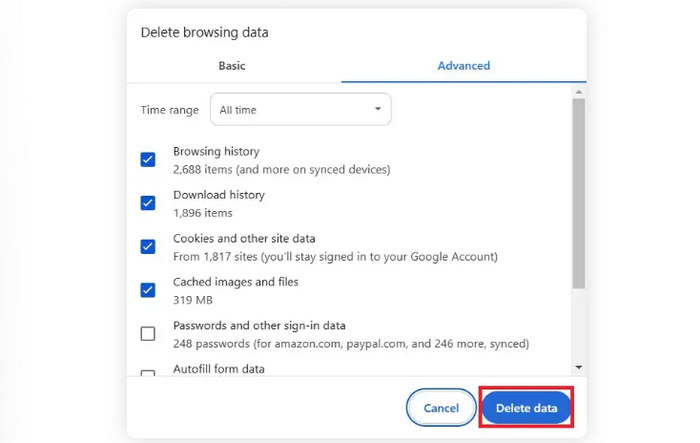The image size is (700, 443).
Task: Uncheck the Browsing history checkbox
Action: pos(148,159)
